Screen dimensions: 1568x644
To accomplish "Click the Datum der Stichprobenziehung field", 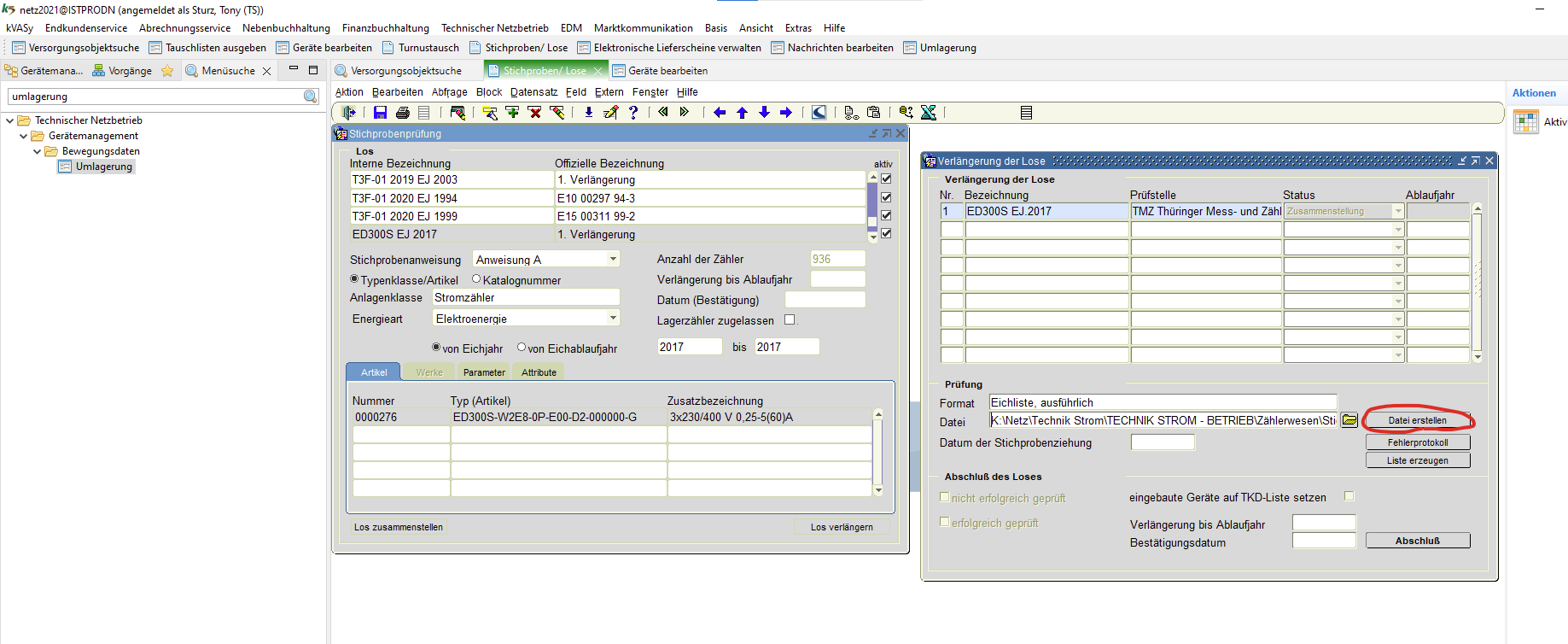I will click(x=1163, y=442).
